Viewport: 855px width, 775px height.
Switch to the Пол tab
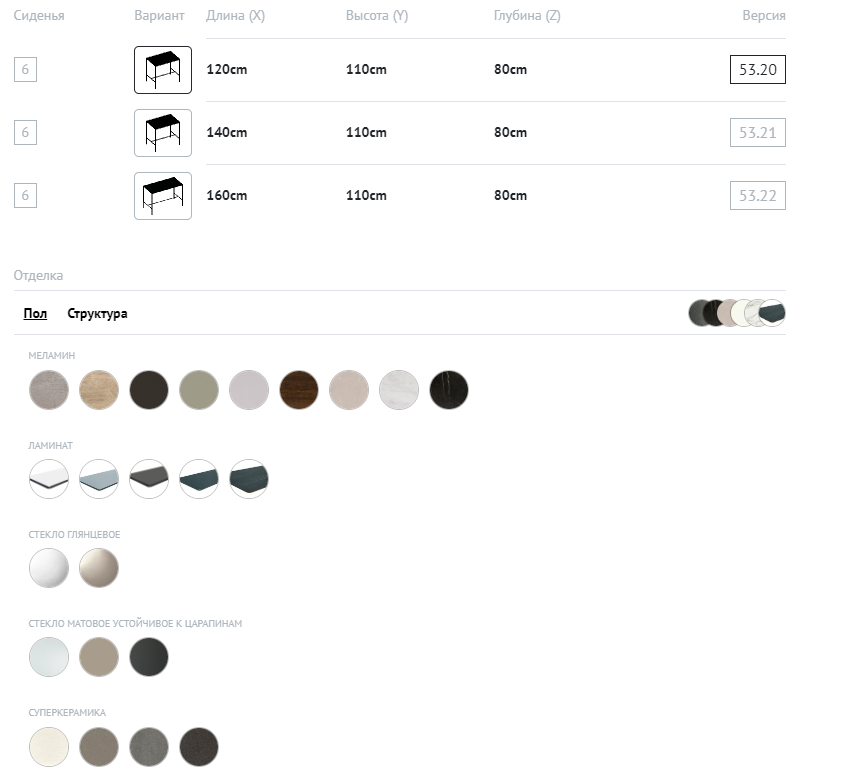pos(35,314)
